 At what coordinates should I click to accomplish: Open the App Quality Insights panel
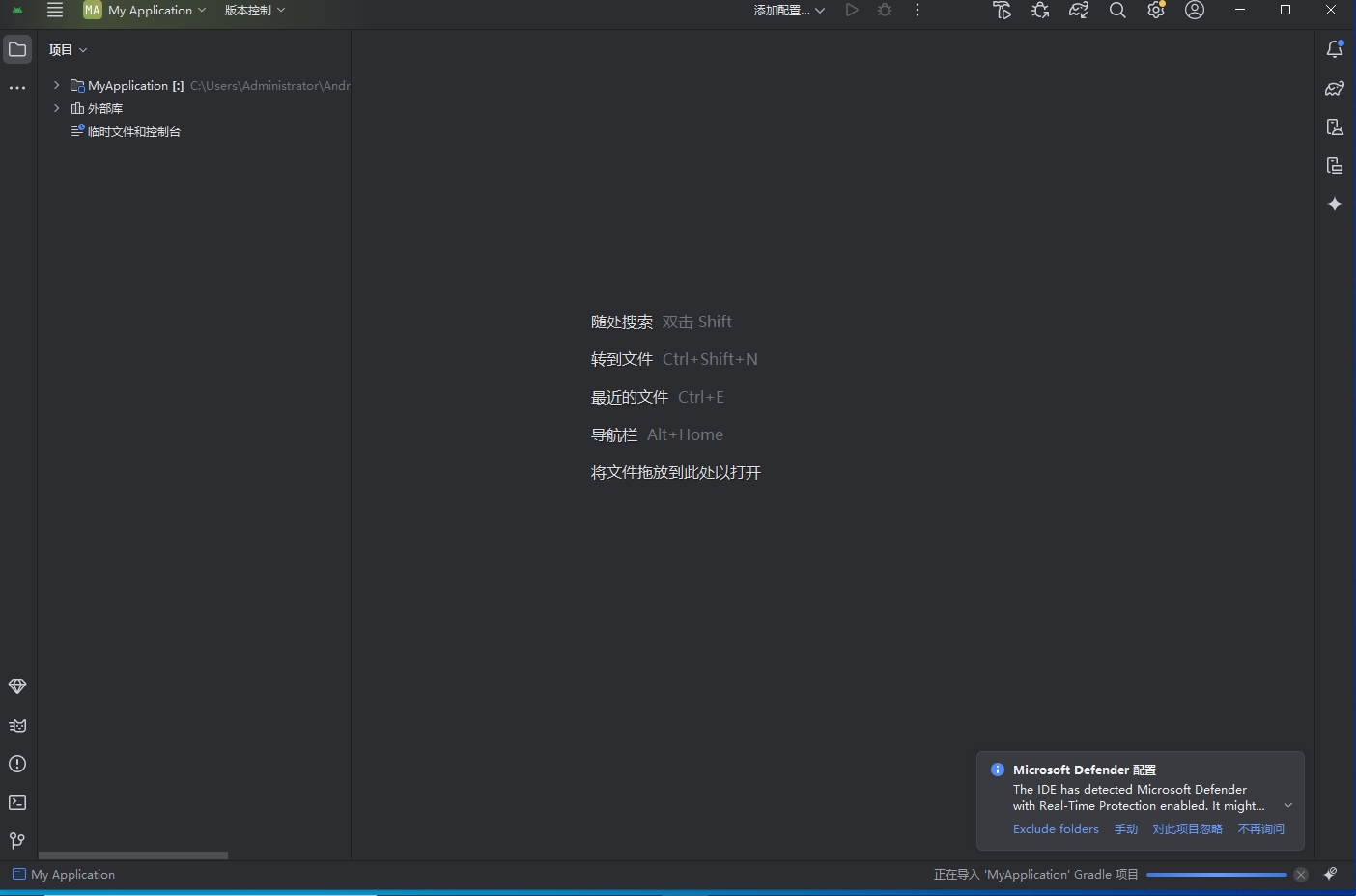point(16,686)
